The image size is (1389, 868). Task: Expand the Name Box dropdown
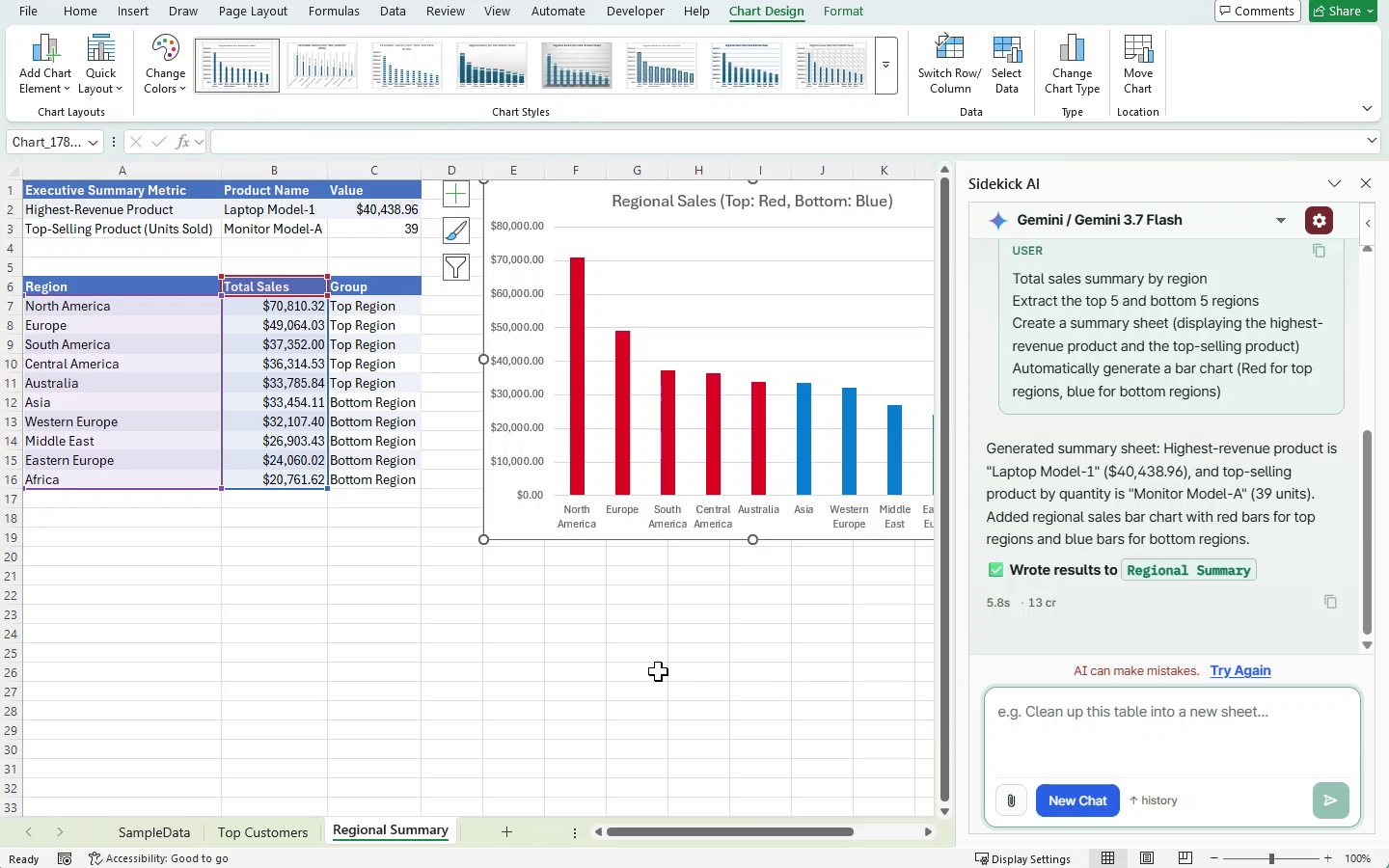click(x=93, y=143)
